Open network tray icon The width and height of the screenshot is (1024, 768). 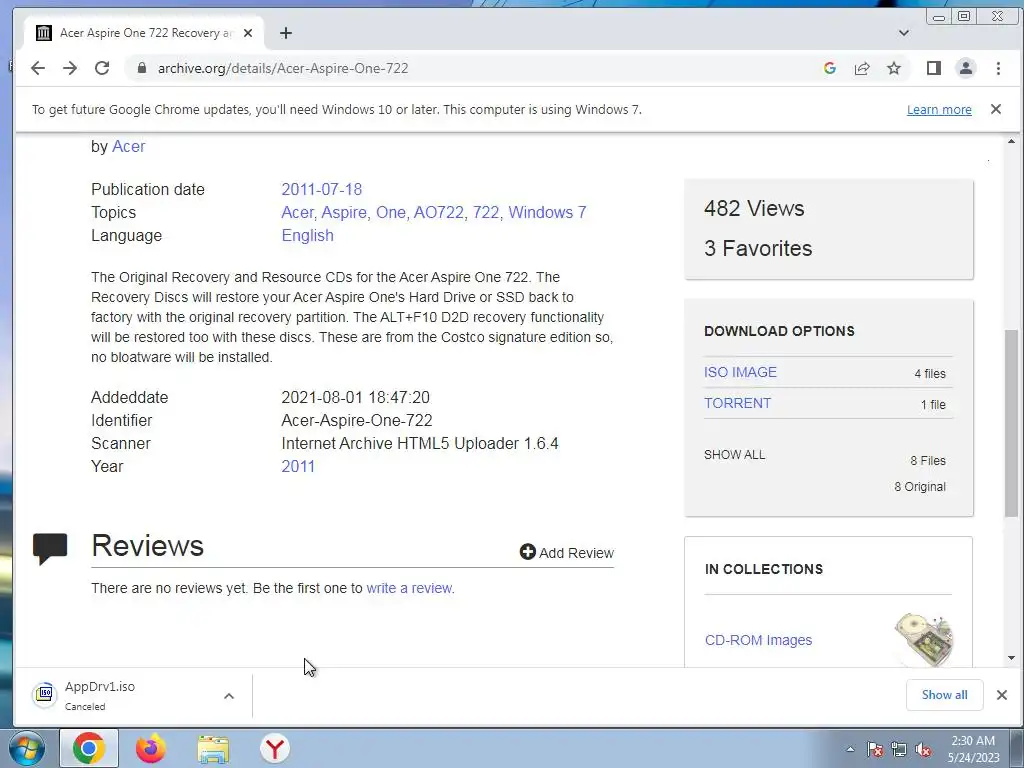(899, 749)
